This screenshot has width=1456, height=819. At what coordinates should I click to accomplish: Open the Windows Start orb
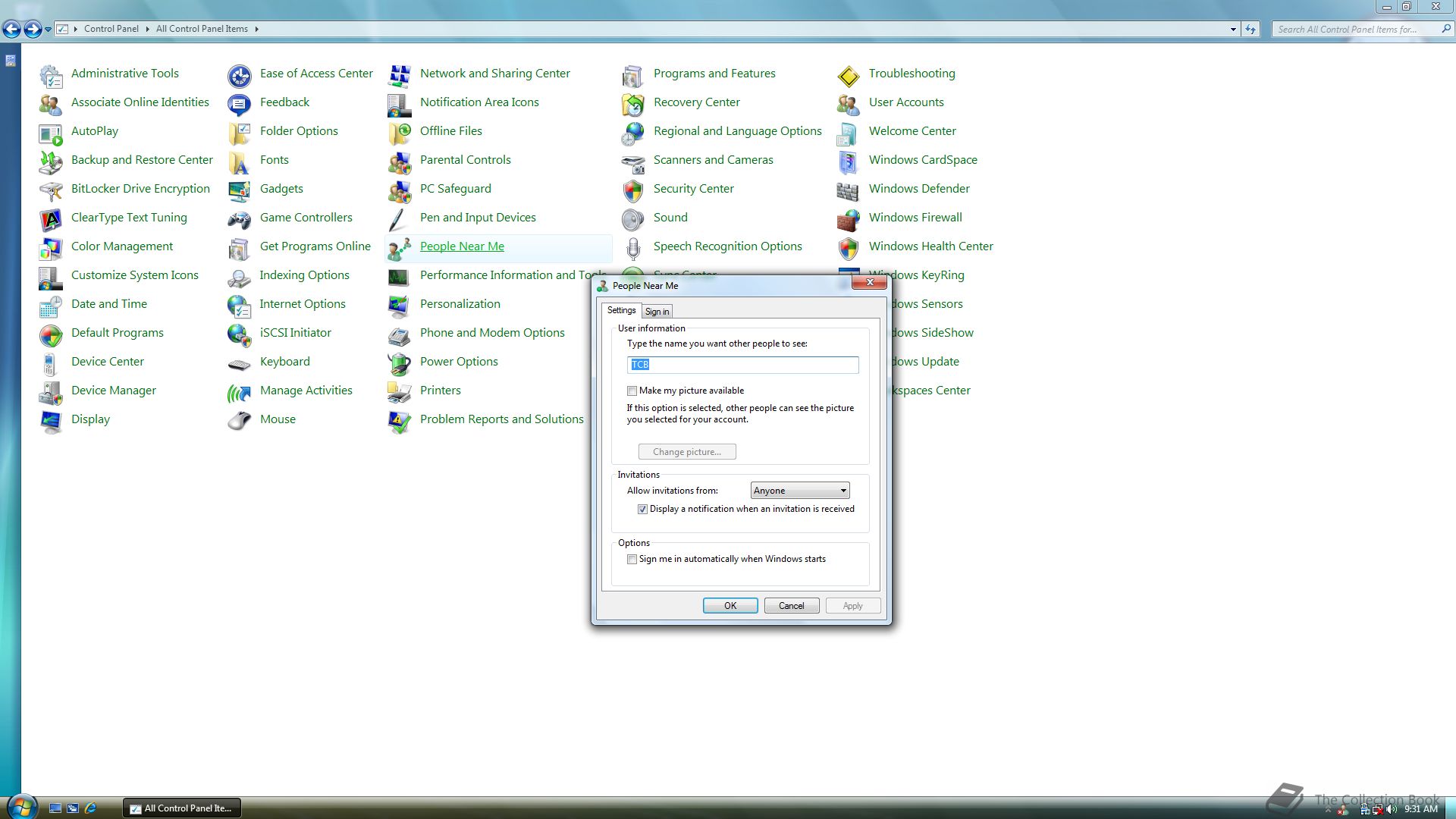pos(21,805)
